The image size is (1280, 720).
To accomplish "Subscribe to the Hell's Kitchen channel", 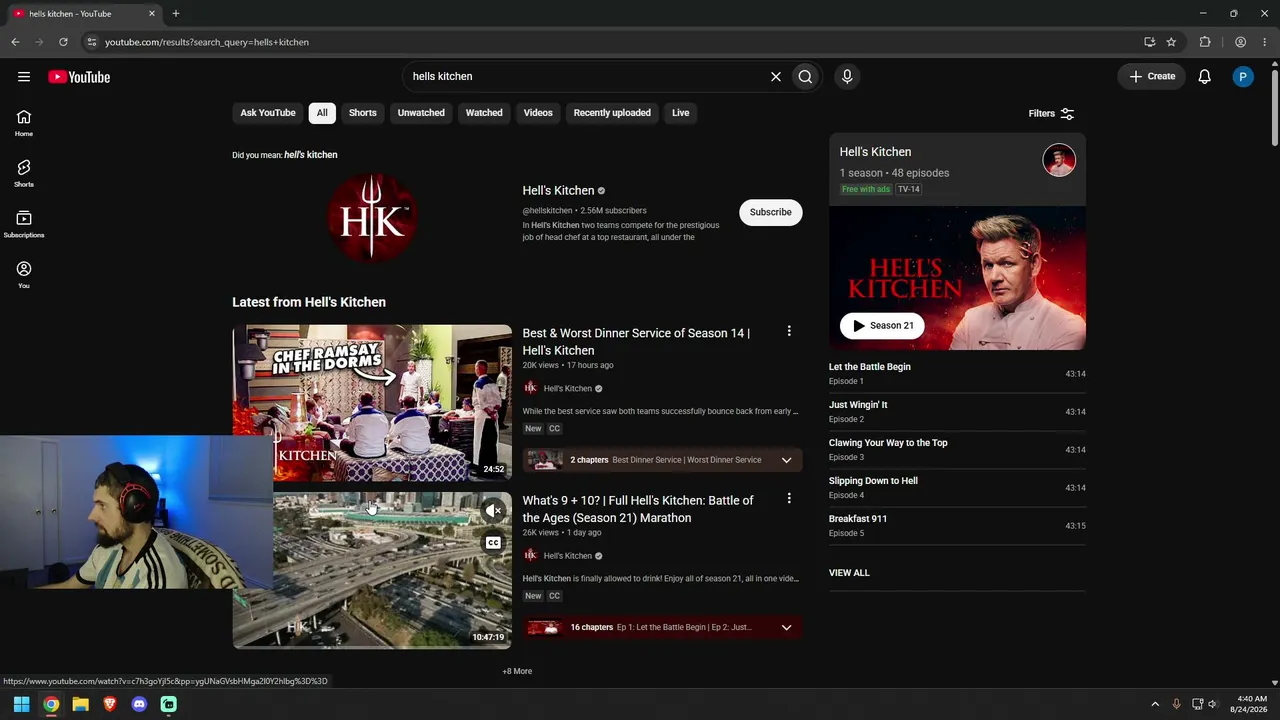I will click(x=771, y=212).
